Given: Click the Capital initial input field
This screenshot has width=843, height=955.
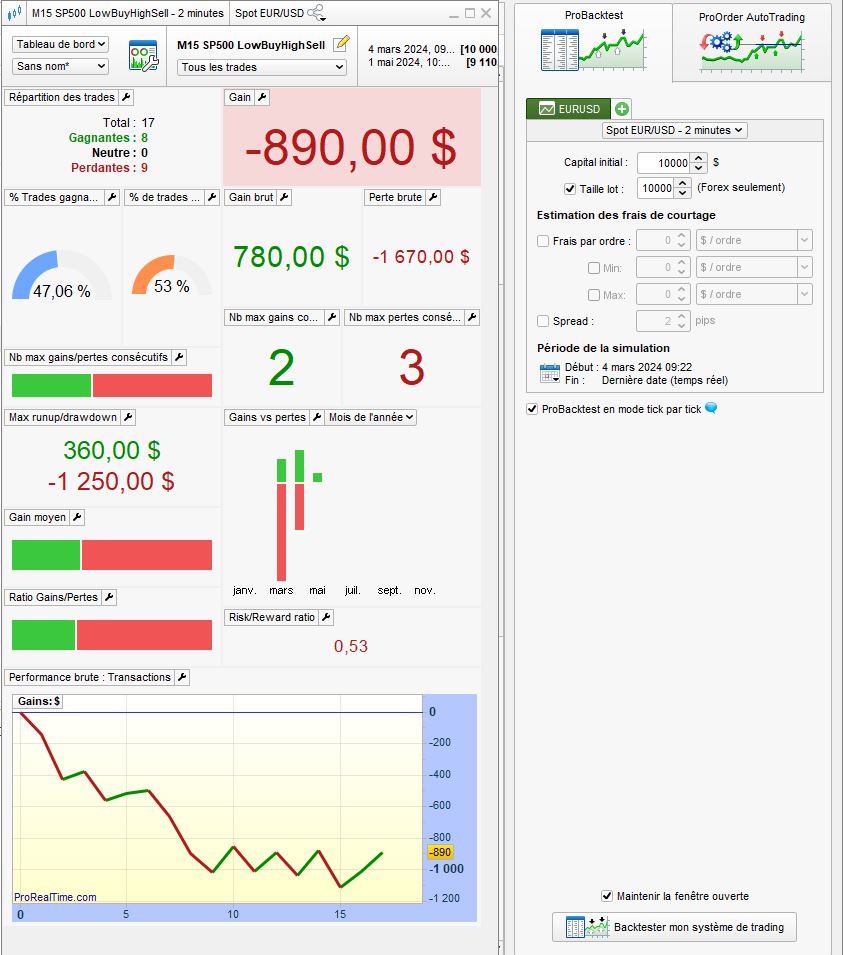Looking at the screenshot, I should 664,163.
